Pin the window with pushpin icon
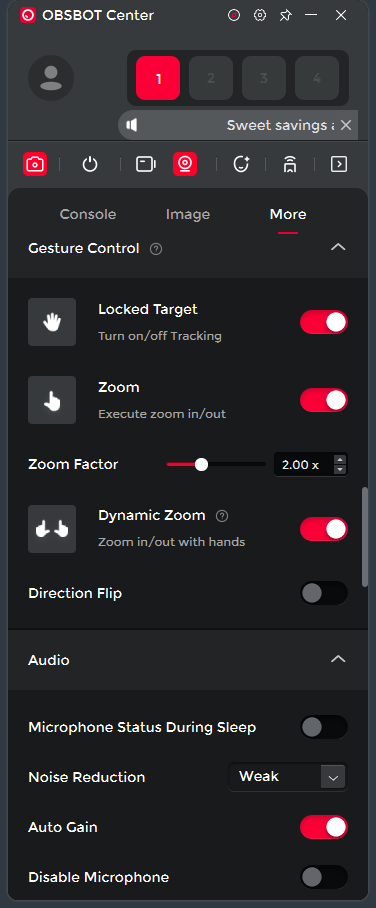Image resolution: width=376 pixels, height=908 pixels. click(x=285, y=15)
